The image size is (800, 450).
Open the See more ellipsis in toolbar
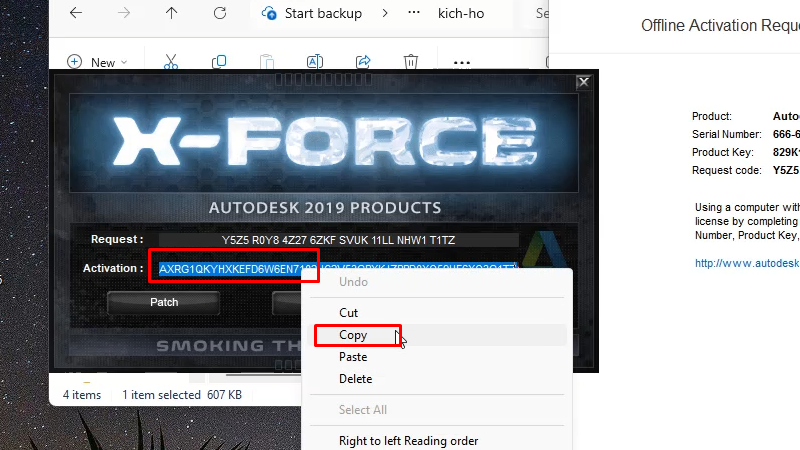[x=461, y=62]
